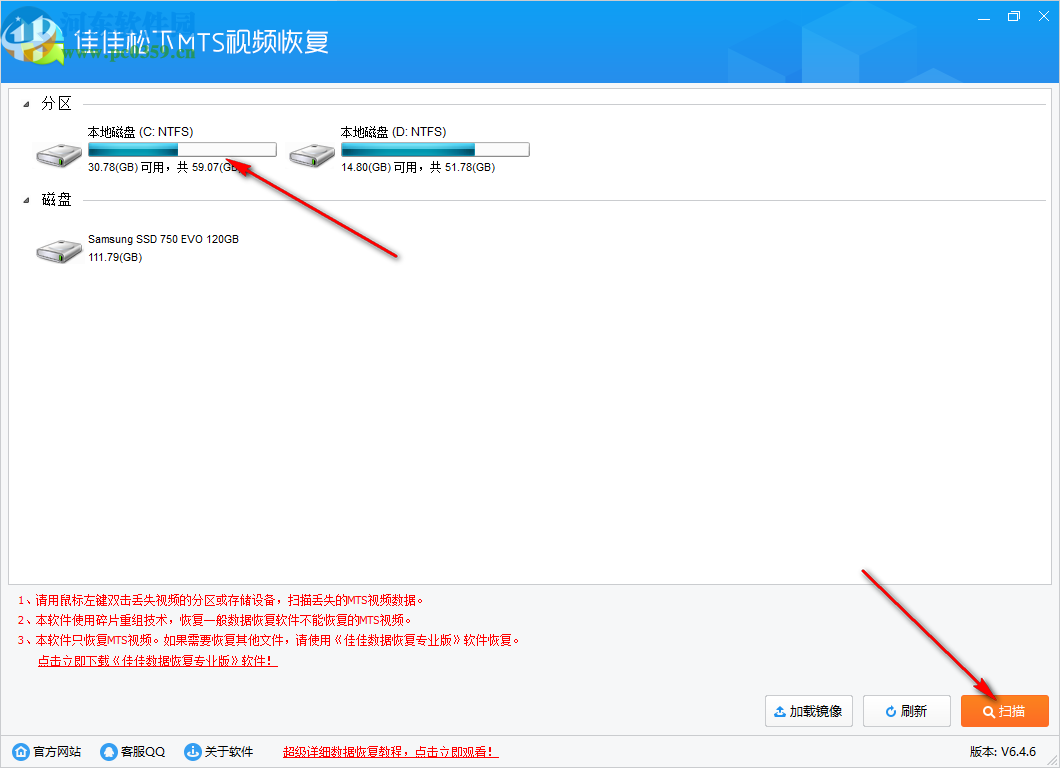Click the upload icon on 加载镜像 button
Screen dimensions: 1060x768
[780, 711]
